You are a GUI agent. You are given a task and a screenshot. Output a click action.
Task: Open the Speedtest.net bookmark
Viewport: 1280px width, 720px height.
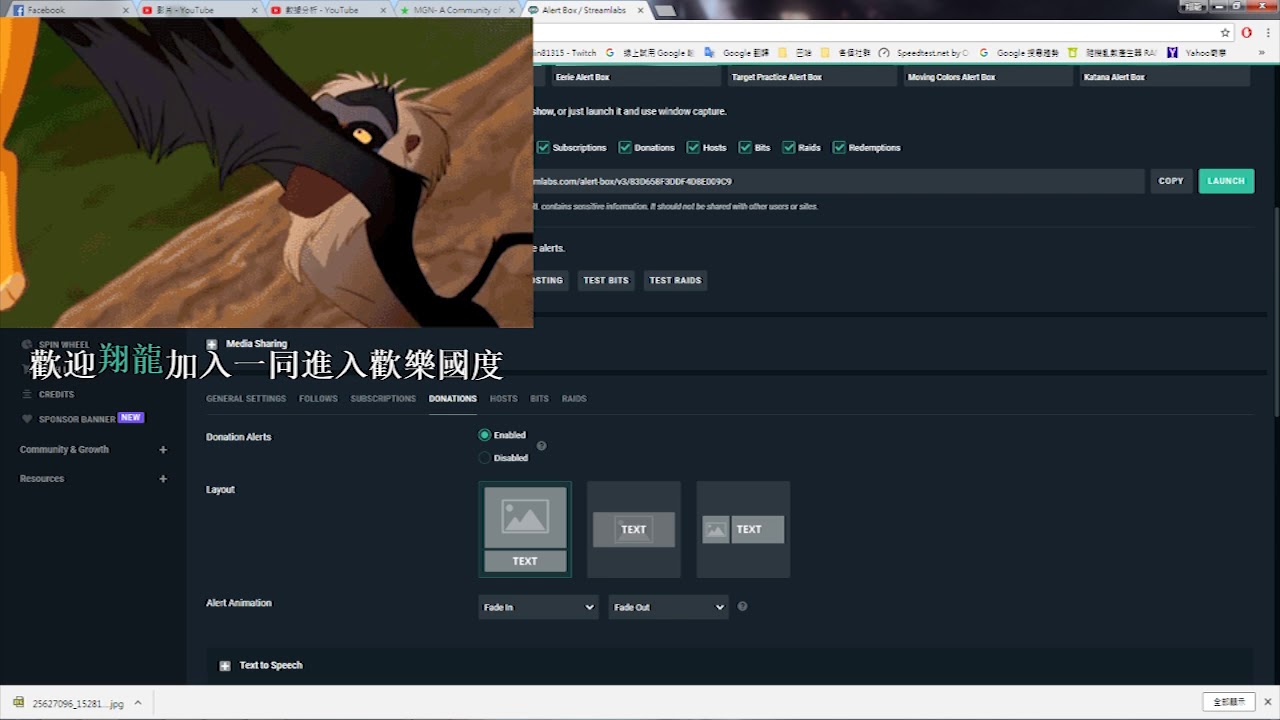click(924, 53)
